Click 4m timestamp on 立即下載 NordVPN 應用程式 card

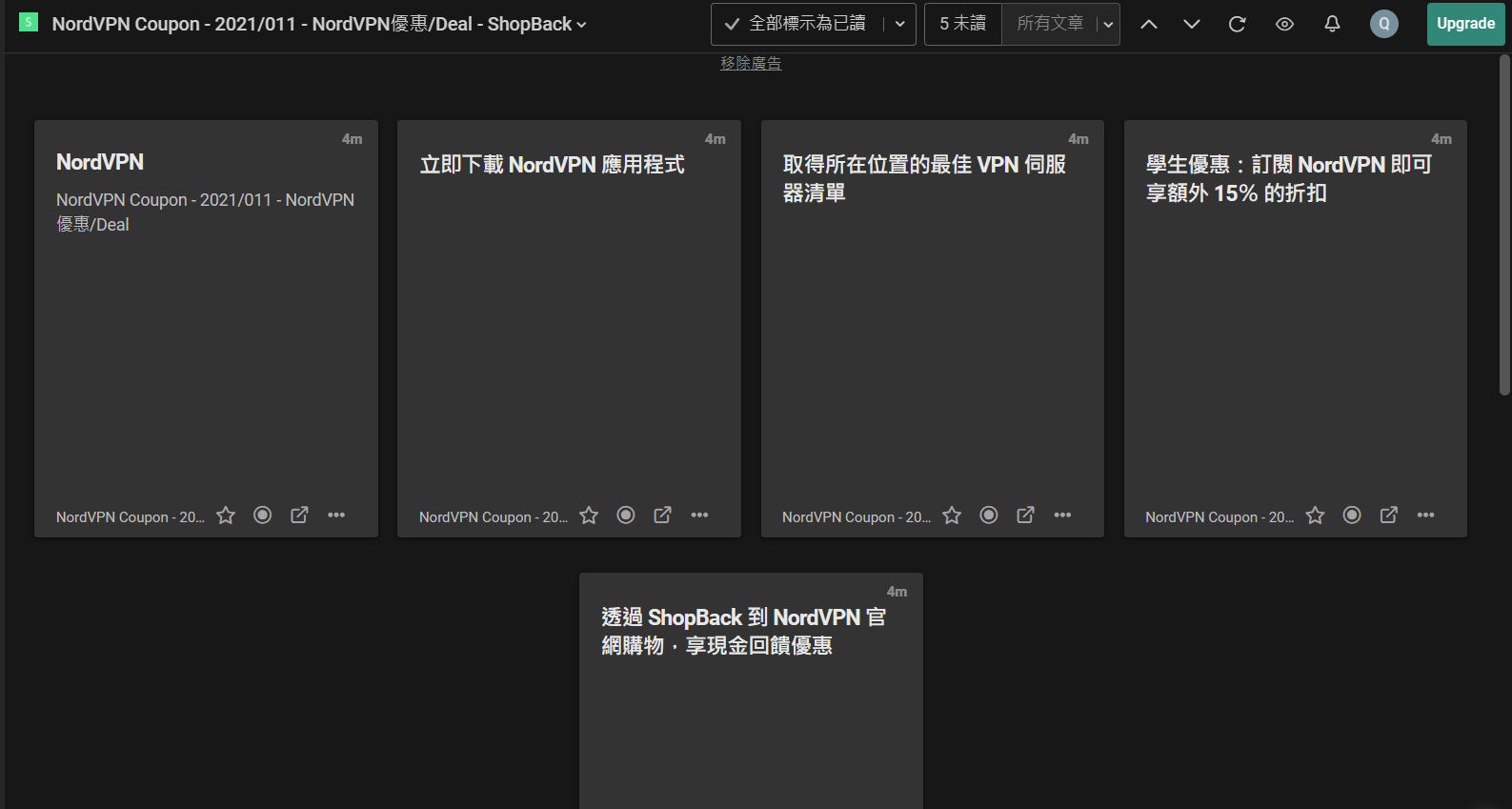coord(715,139)
